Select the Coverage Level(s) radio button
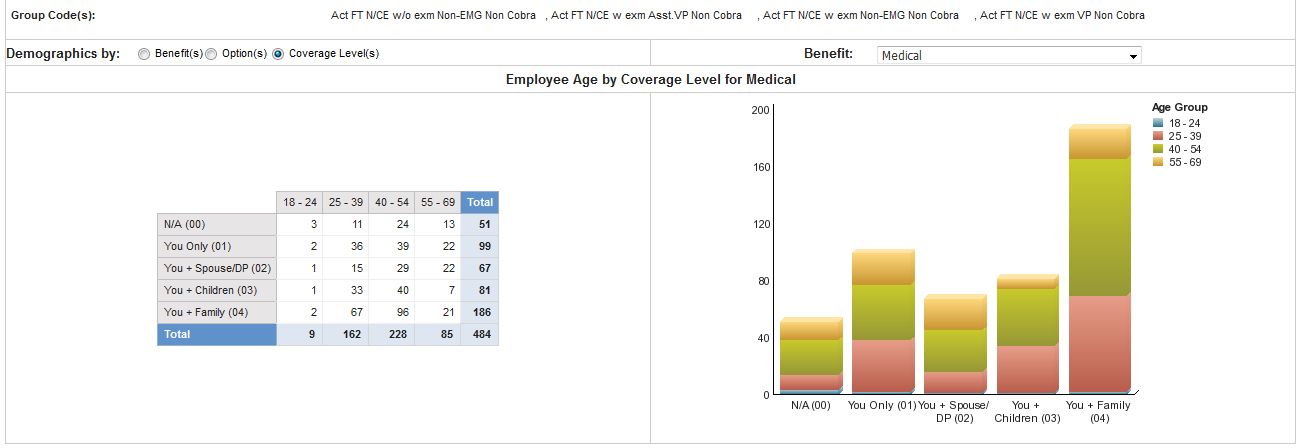Viewport: 1300px width, 448px height. tap(278, 54)
